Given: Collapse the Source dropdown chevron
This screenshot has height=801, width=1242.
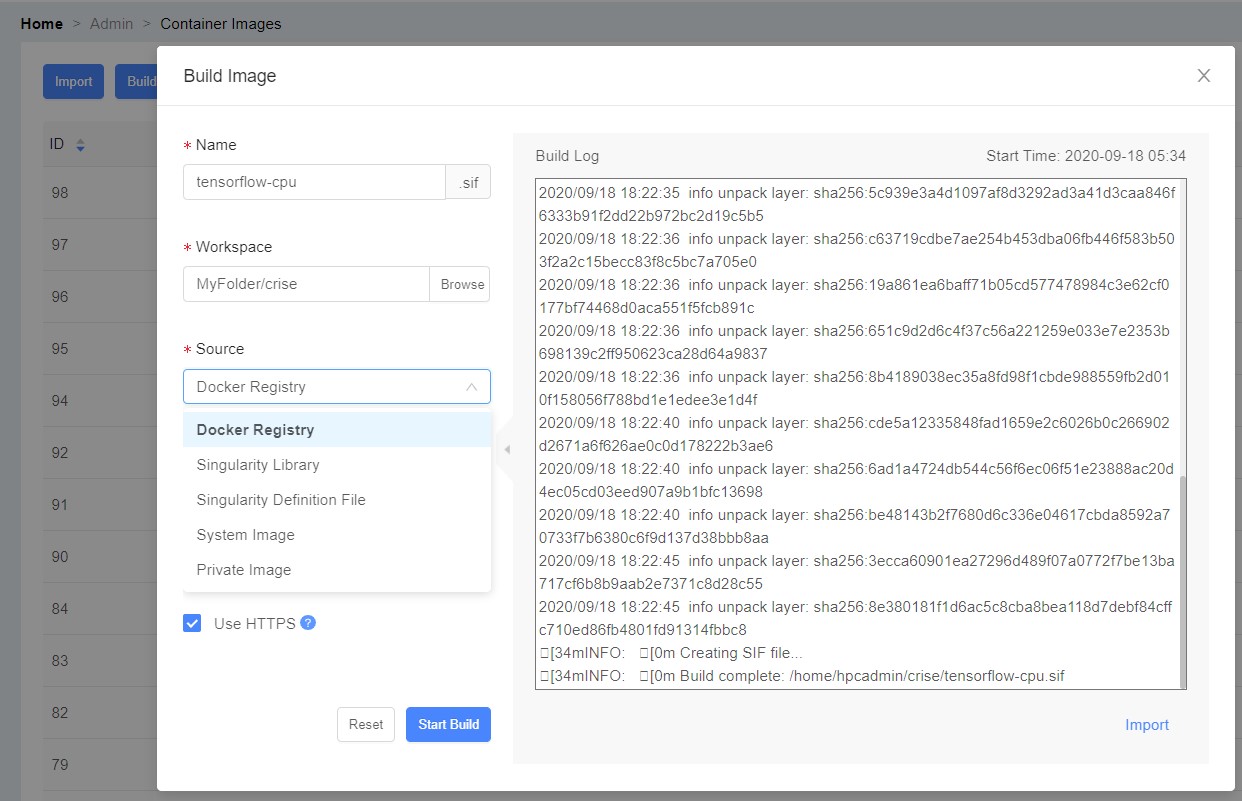Looking at the screenshot, I should click(x=471, y=387).
